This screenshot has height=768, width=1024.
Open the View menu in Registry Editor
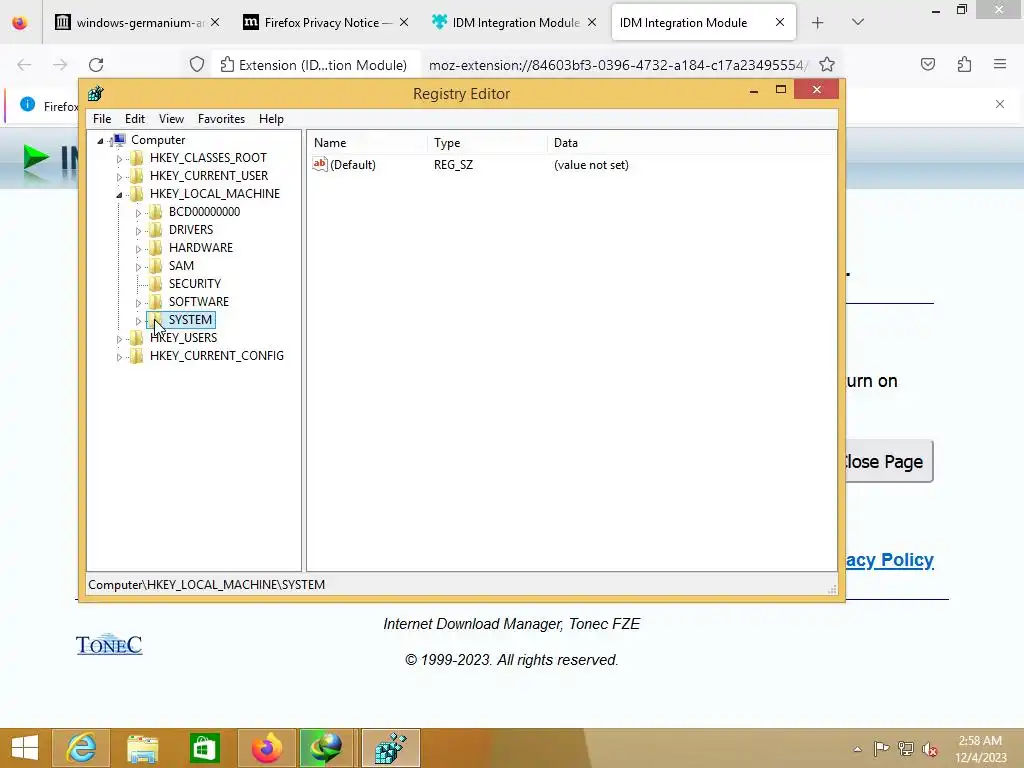pyautogui.click(x=171, y=119)
